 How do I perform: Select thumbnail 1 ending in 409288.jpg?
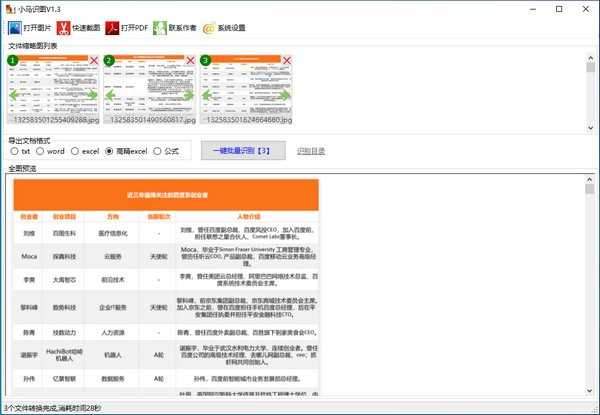coord(54,89)
